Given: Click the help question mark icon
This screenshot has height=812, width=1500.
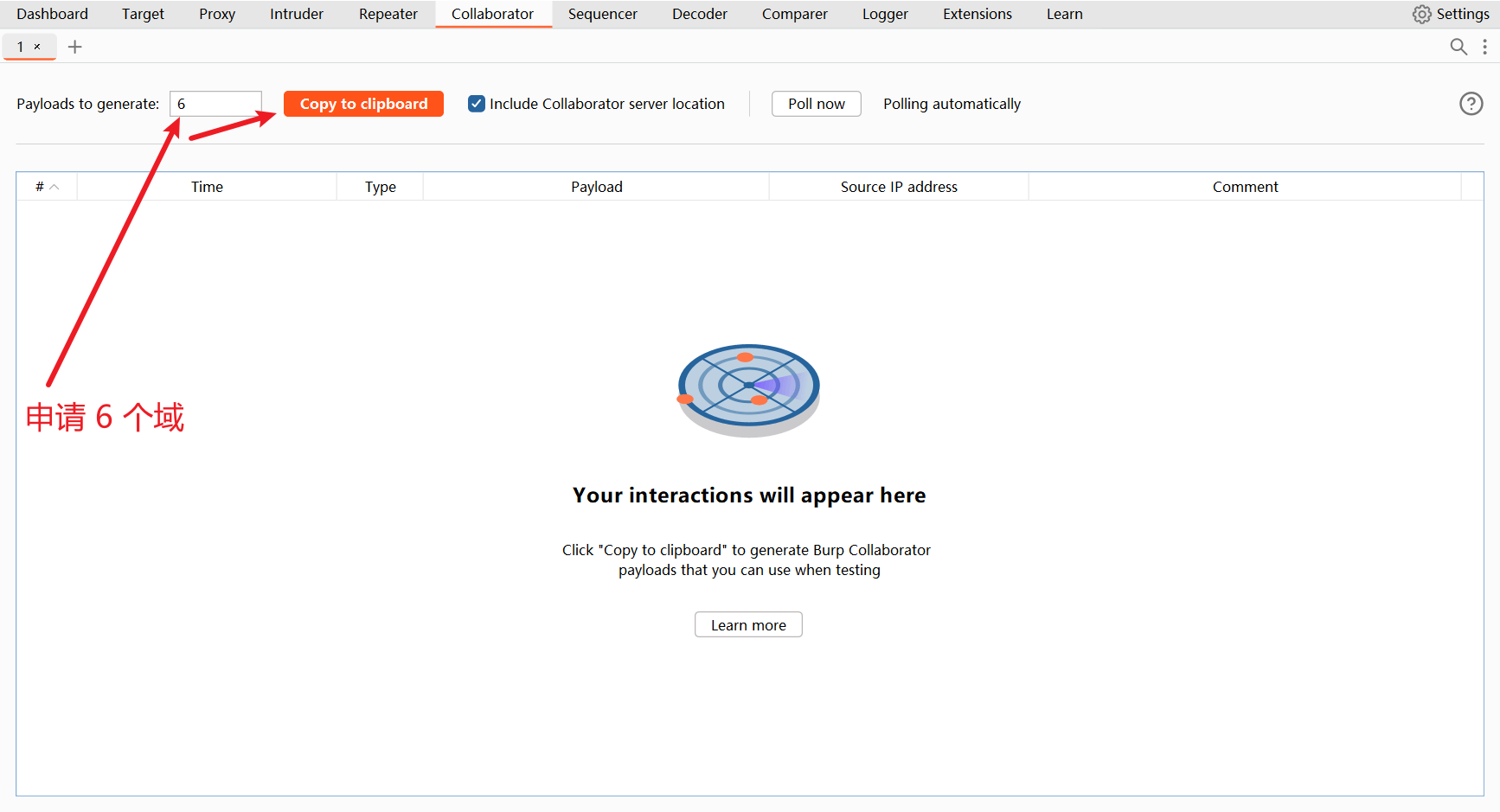Looking at the screenshot, I should pos(1471,104).
